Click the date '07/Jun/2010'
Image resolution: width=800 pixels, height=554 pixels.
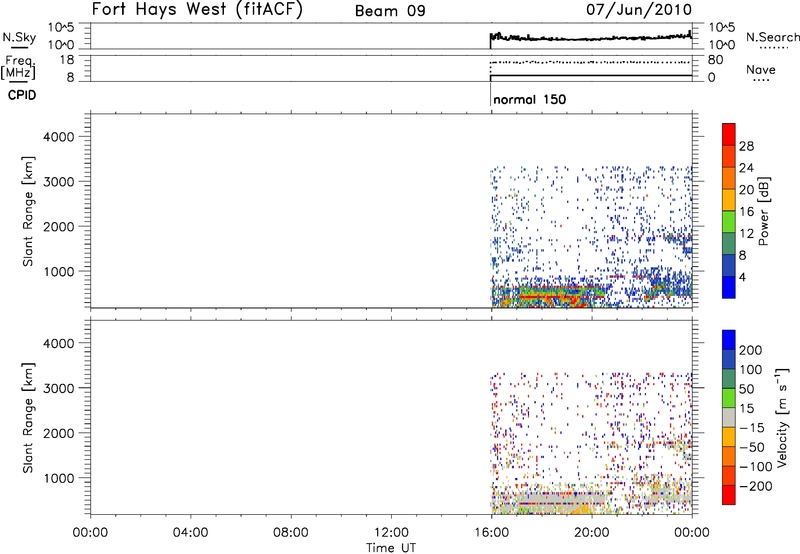click(639, 9)
